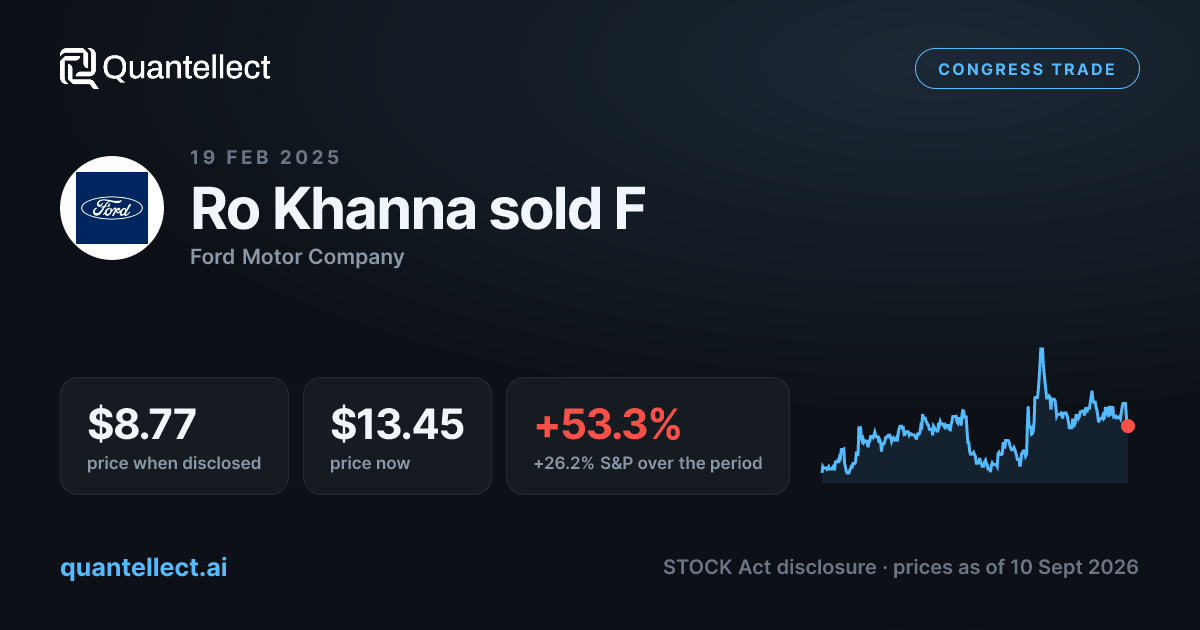The height and width of the screenshot is (630, 1200).
Task: Select the $13.45 price now card
Action: click(x=397, y=436)
